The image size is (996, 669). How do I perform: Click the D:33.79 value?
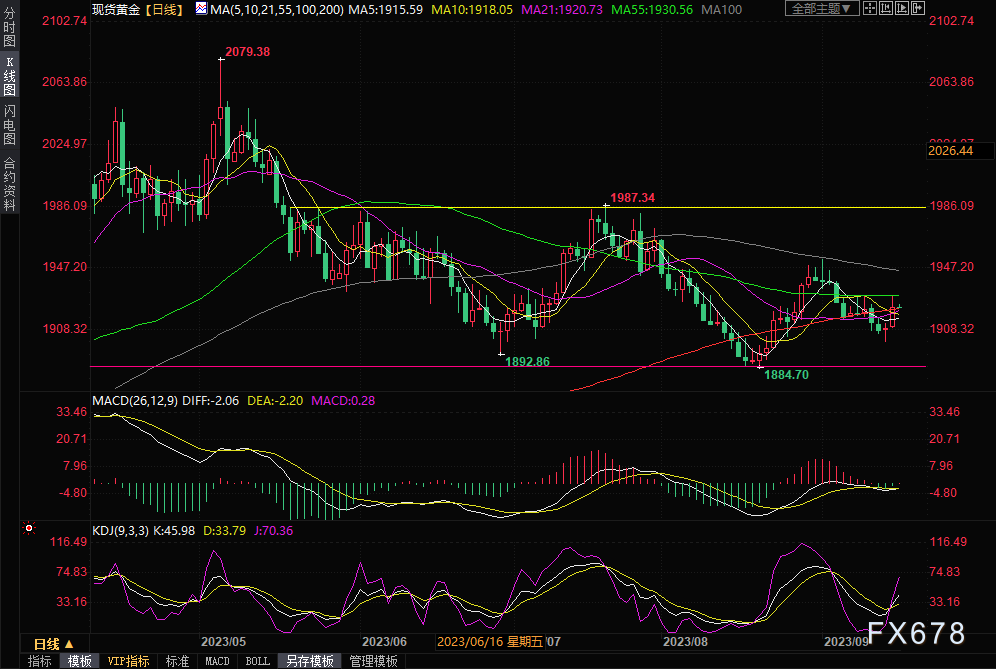[224, 530]
